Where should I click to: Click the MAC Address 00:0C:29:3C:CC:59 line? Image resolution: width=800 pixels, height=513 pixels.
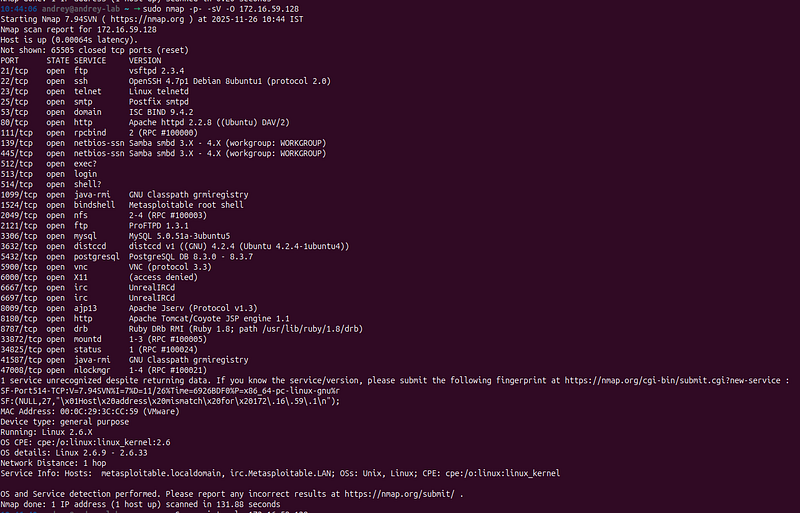[x=90, y=411]
